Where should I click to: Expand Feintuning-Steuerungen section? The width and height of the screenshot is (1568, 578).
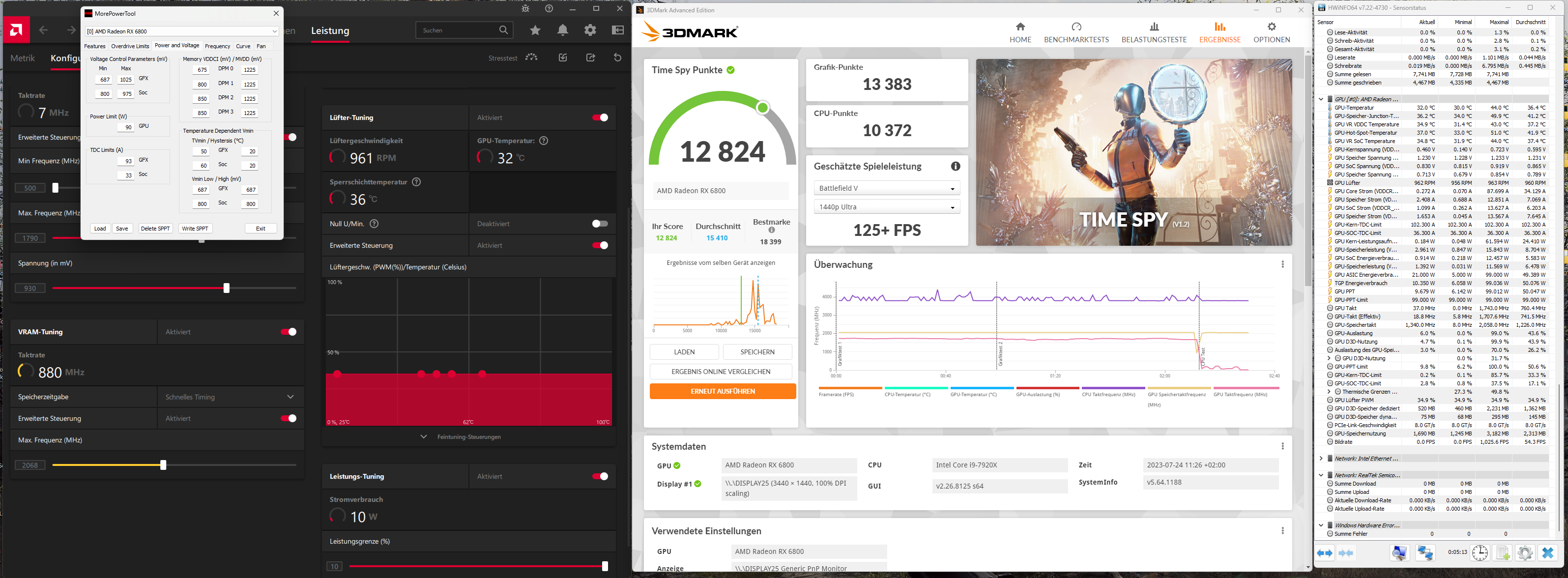point(462,437)
